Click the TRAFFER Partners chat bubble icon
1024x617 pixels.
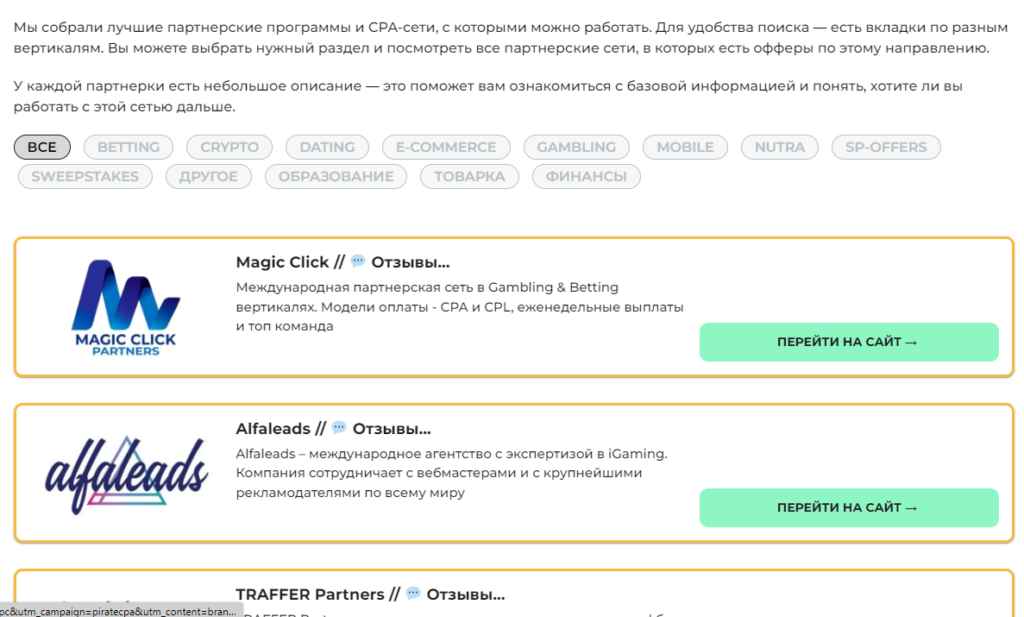(413, 594)
